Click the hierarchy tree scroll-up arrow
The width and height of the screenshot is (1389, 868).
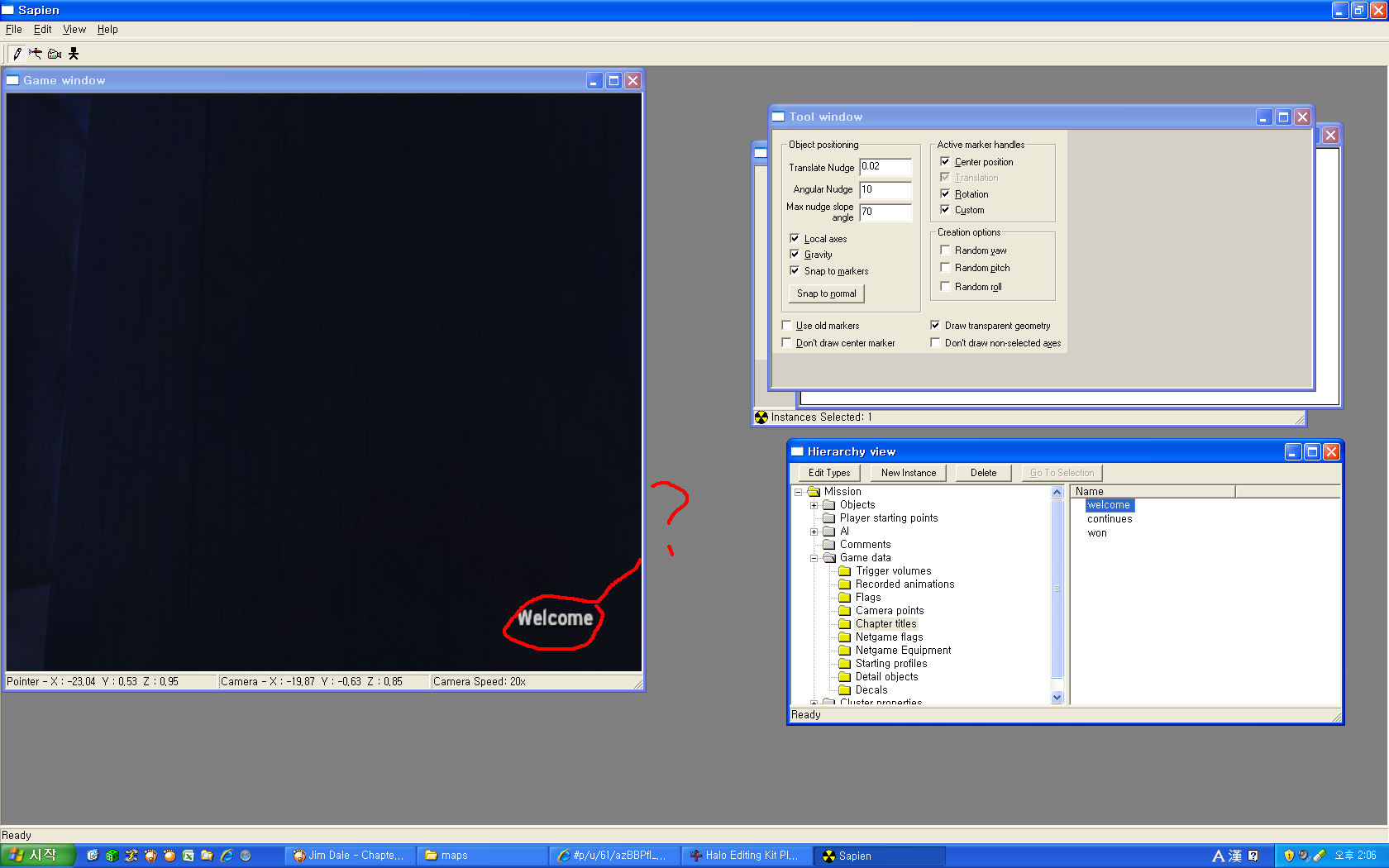[1057, 492]
